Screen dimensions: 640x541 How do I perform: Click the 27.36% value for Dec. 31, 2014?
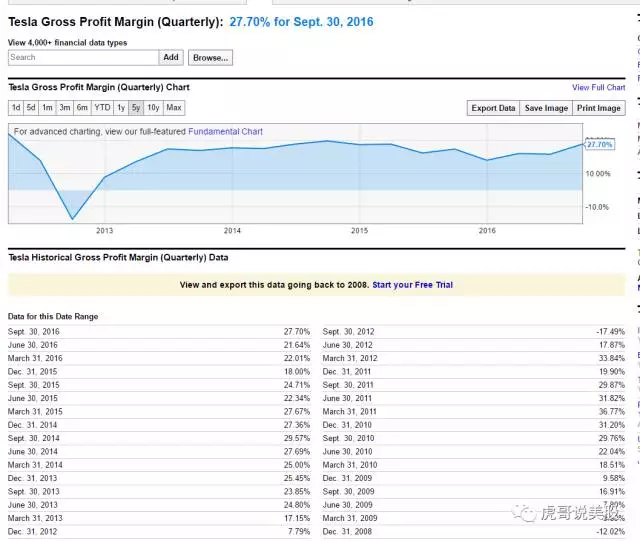[297, 425]
